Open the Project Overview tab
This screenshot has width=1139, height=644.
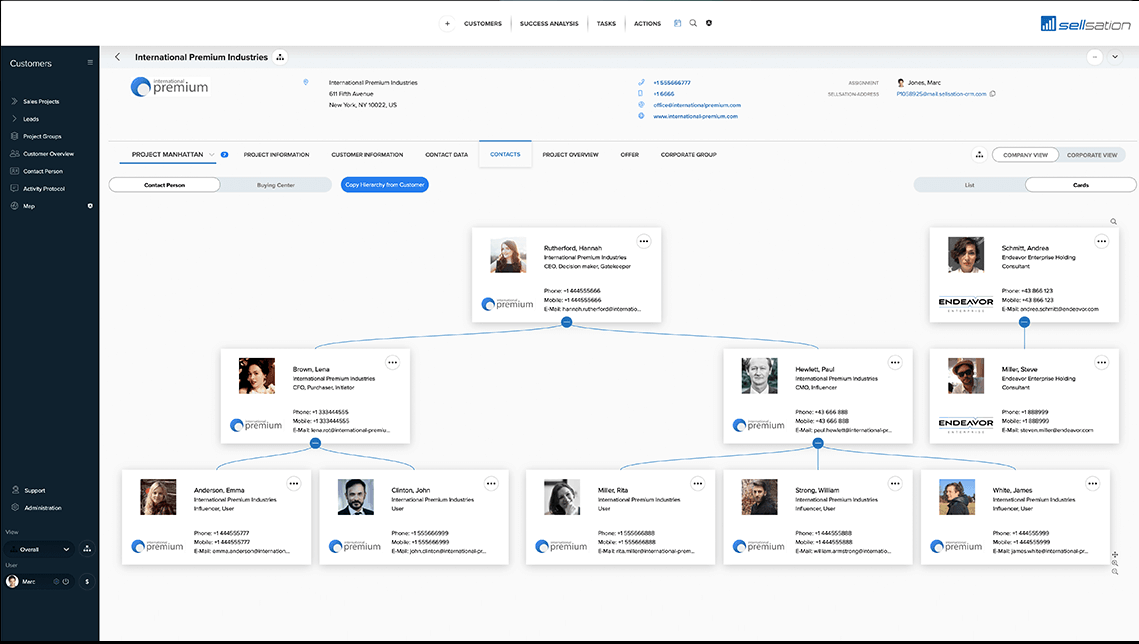[x=570, y=155]
